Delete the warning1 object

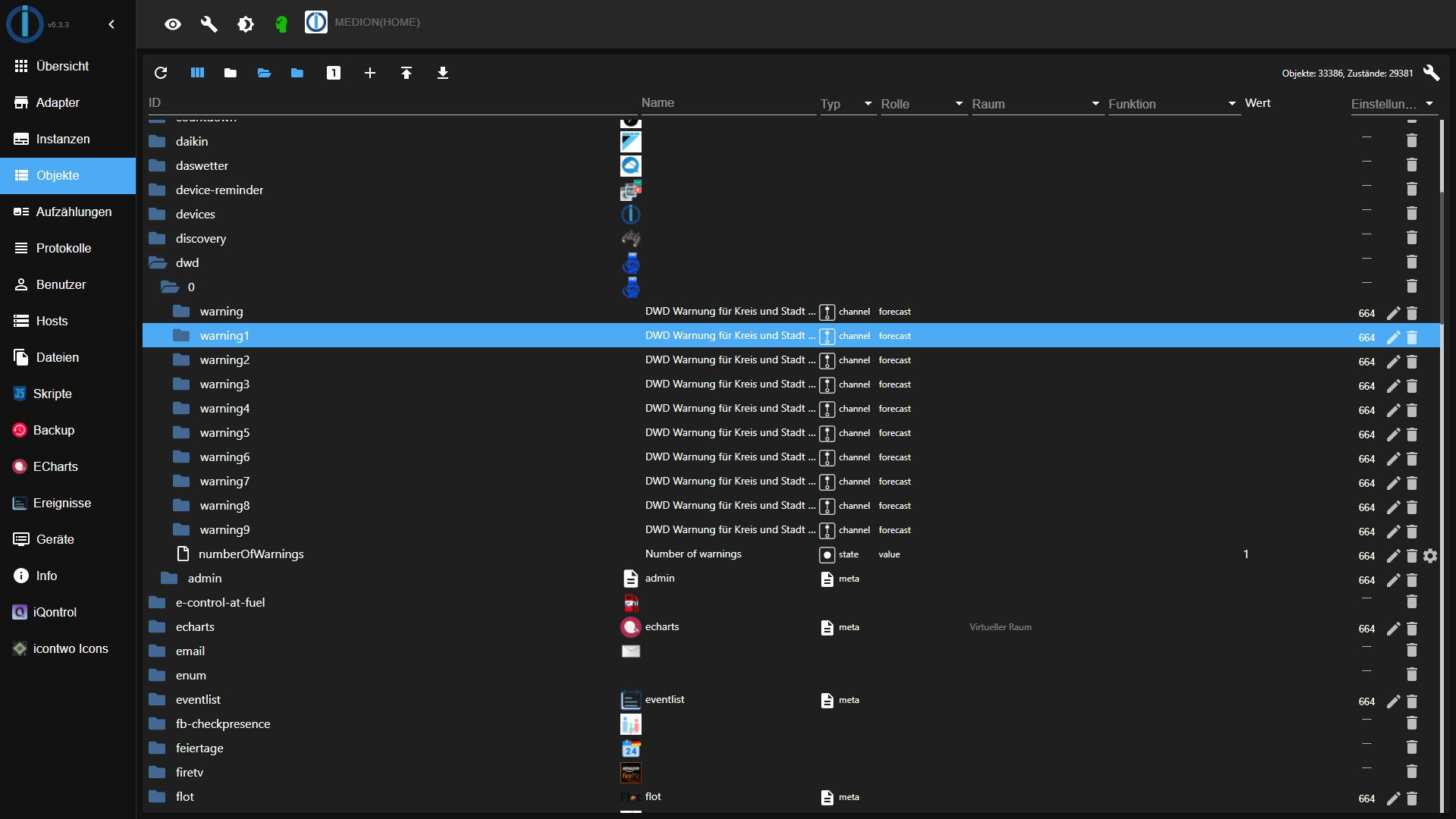click(1412, 337)
